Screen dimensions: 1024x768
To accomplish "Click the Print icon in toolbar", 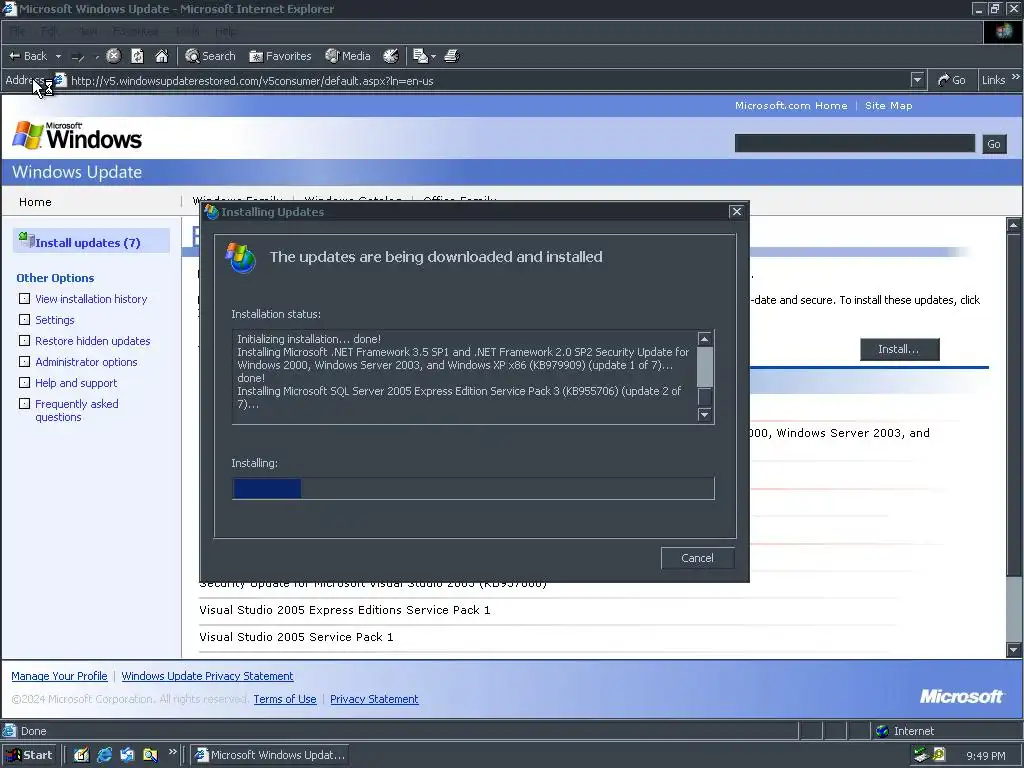I will pos(452,56).
